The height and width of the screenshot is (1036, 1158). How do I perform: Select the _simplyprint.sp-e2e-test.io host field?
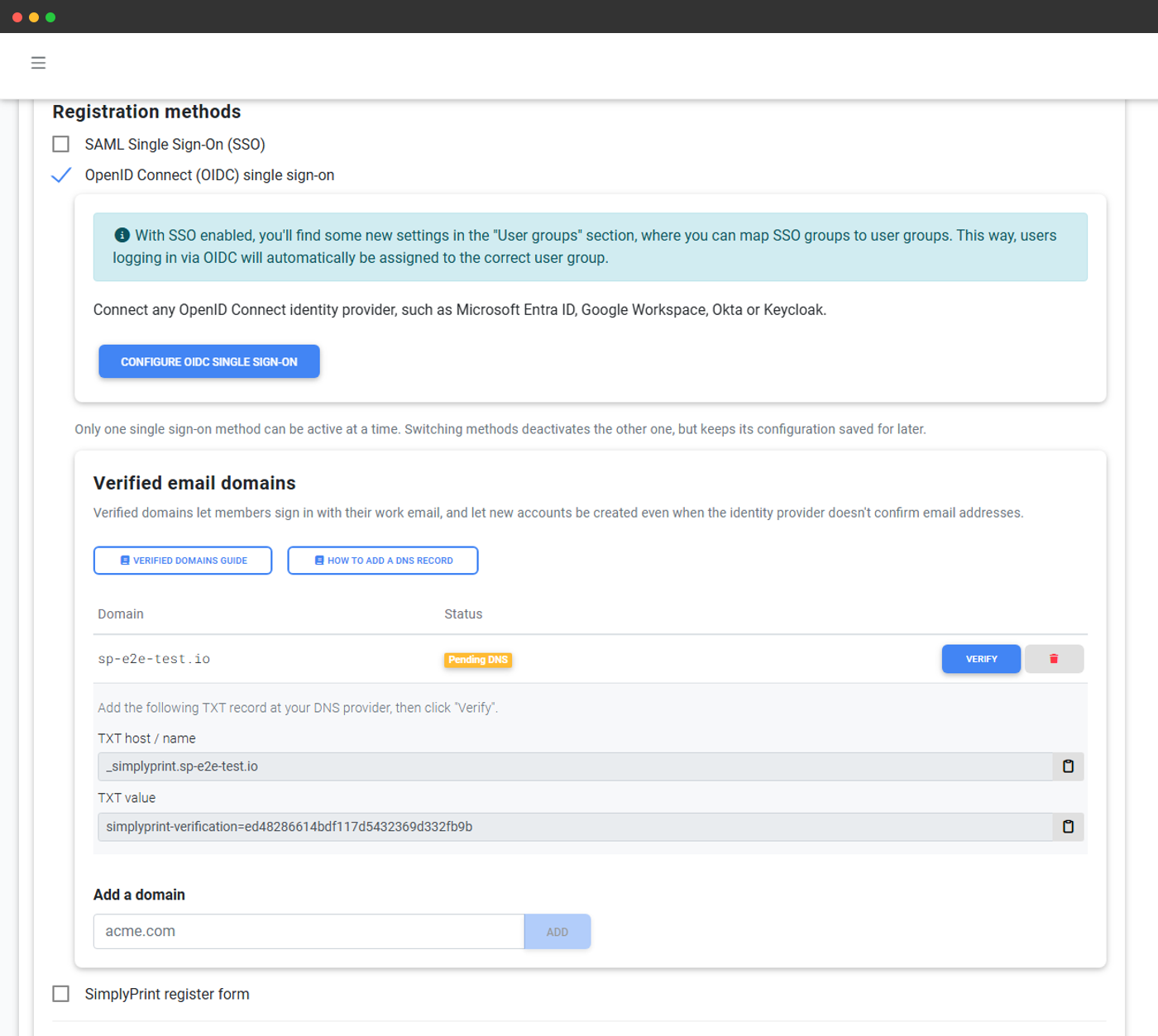(575, 766)
